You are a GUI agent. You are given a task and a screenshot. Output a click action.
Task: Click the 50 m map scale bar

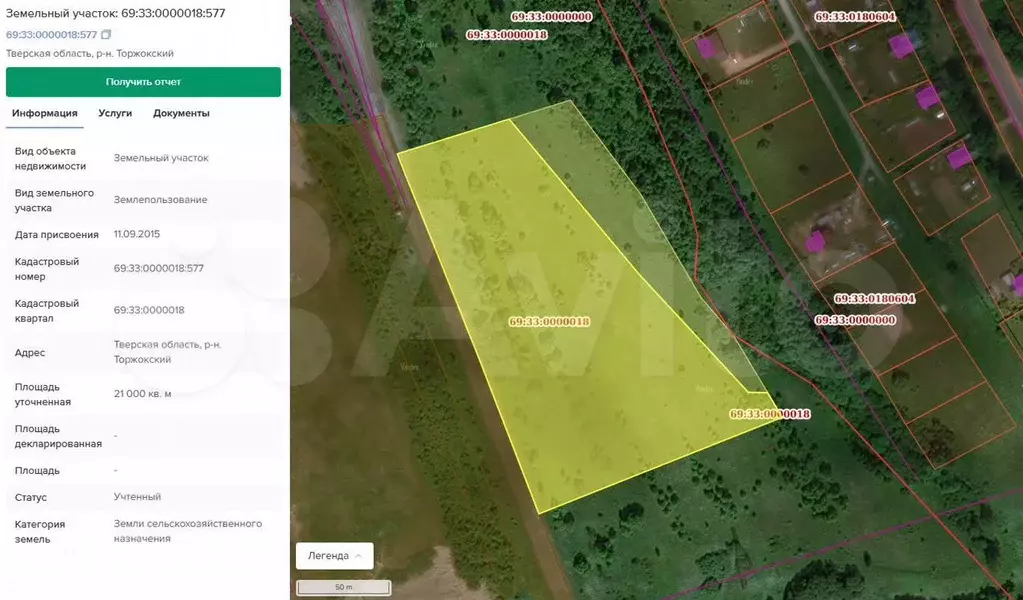point(344,587)
